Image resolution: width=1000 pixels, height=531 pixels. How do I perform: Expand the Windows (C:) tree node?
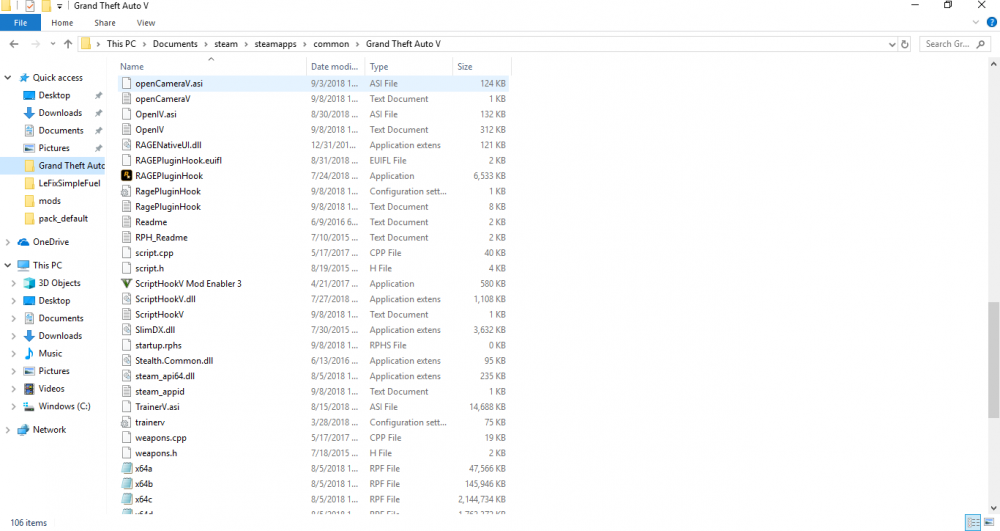(13, 406)
